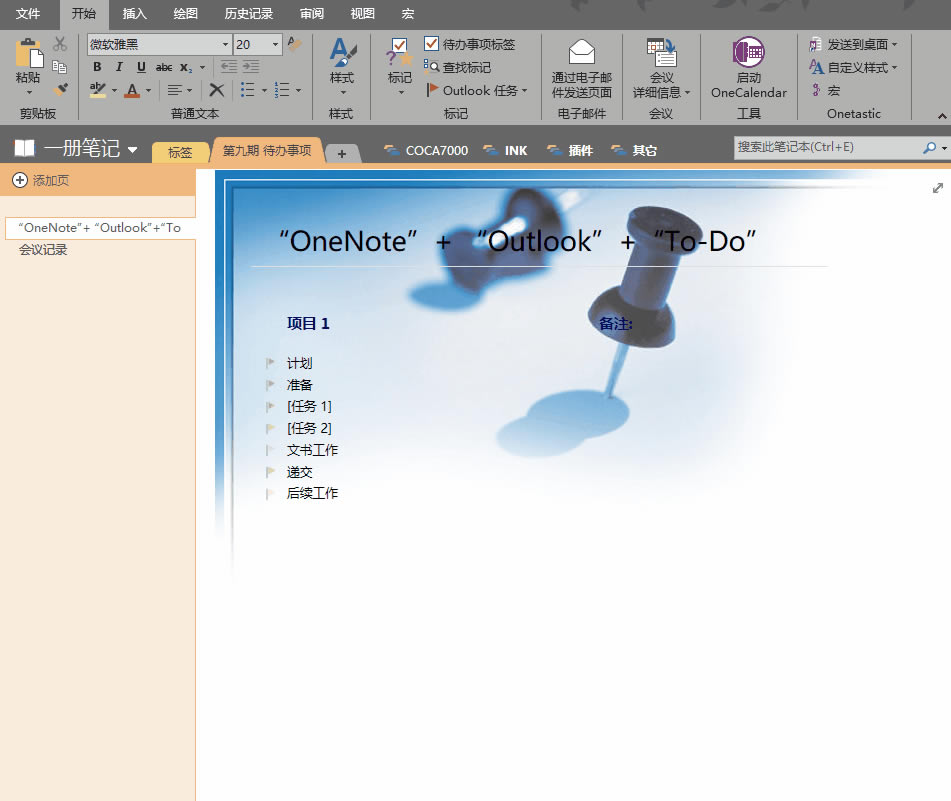This screenshot has width=951, height=801.
Task: Expand the Outlook 任务 dropdown
Action: click(525, 89)
